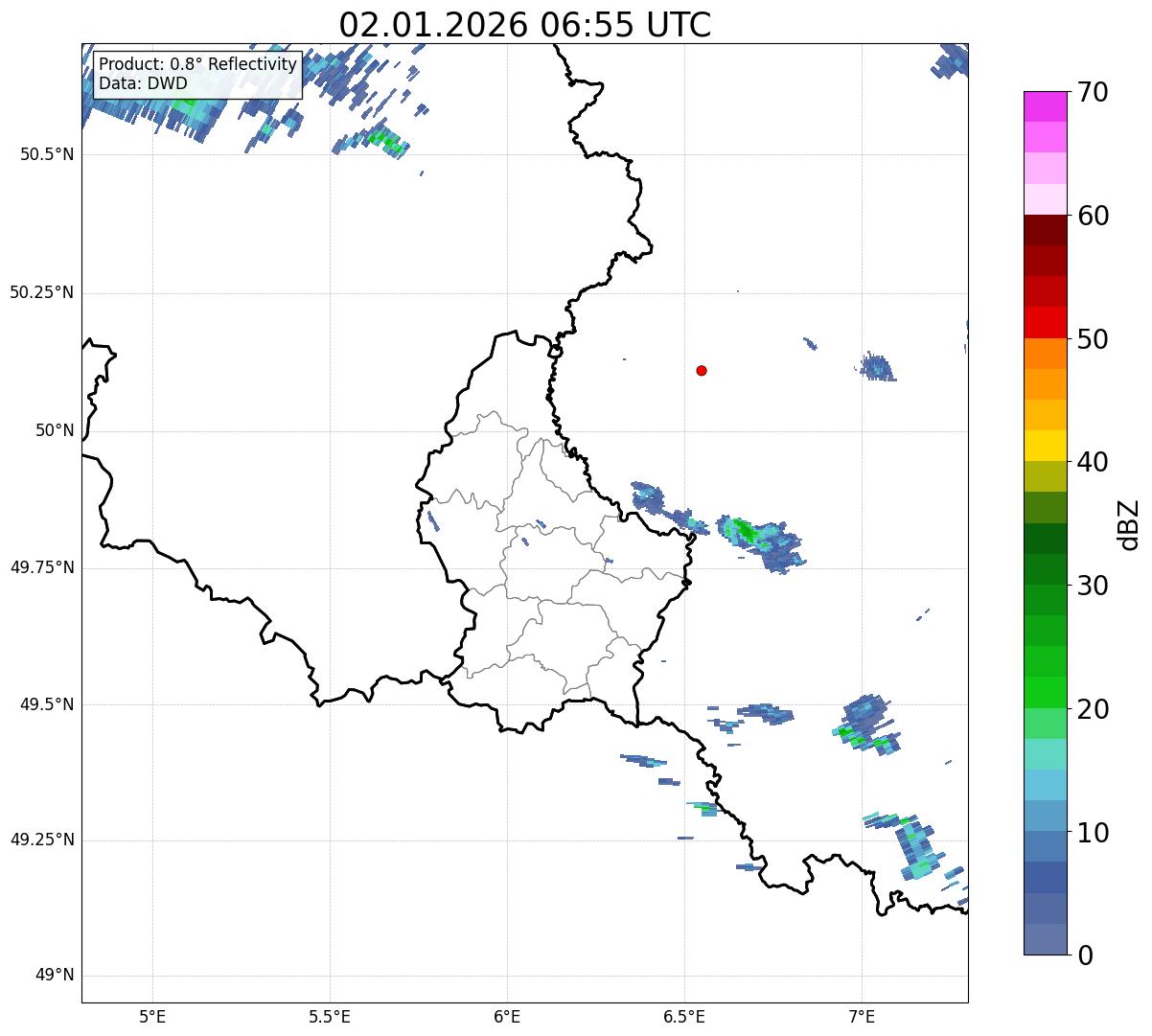
Task: Click the 'Product: 0.8° Reflectivity' label
Action: (x=198, y=64)
